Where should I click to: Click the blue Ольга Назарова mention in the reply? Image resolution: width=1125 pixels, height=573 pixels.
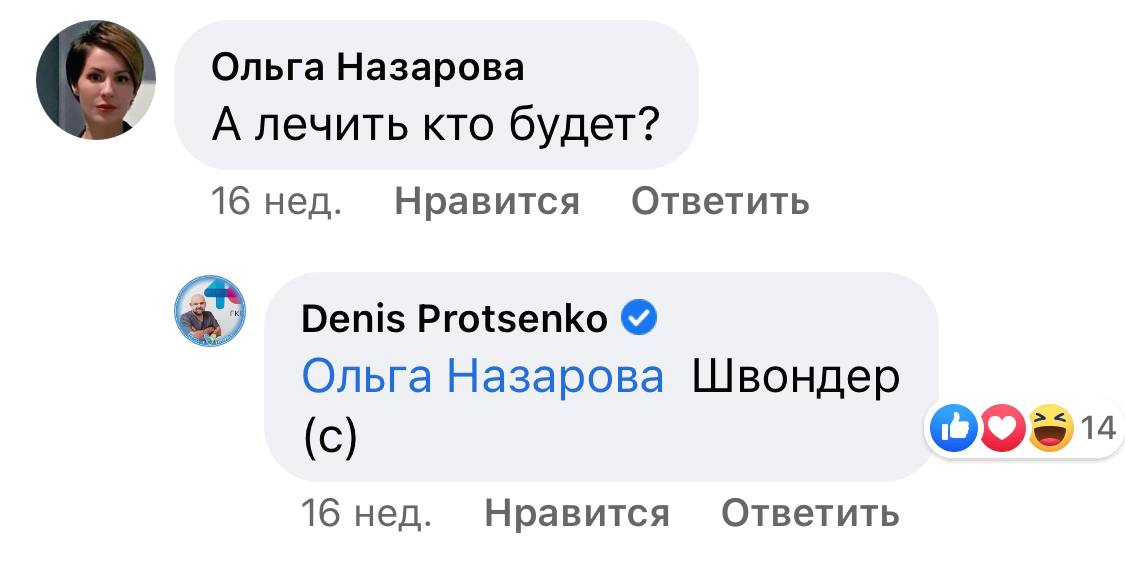point(482,377)
